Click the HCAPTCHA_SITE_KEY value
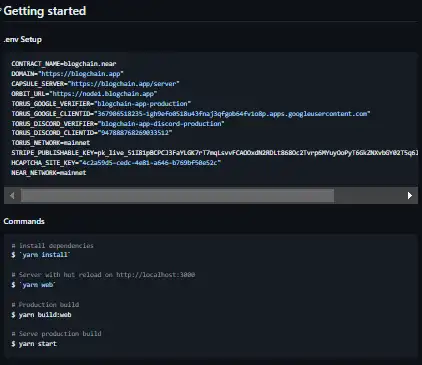Viewport: 422px width, 365px height. (150, 163)
